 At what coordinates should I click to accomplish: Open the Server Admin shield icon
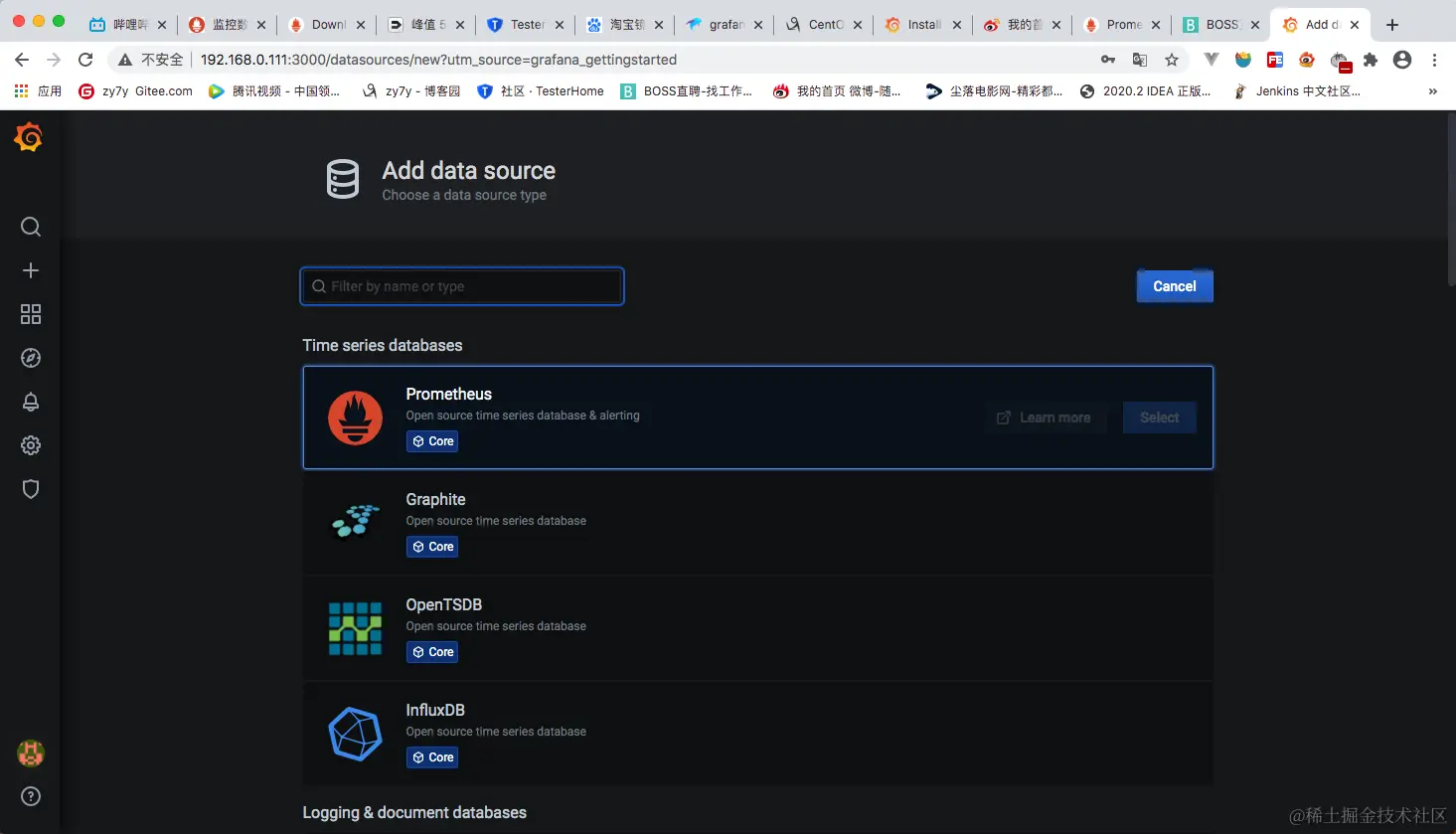pos(31,489)
